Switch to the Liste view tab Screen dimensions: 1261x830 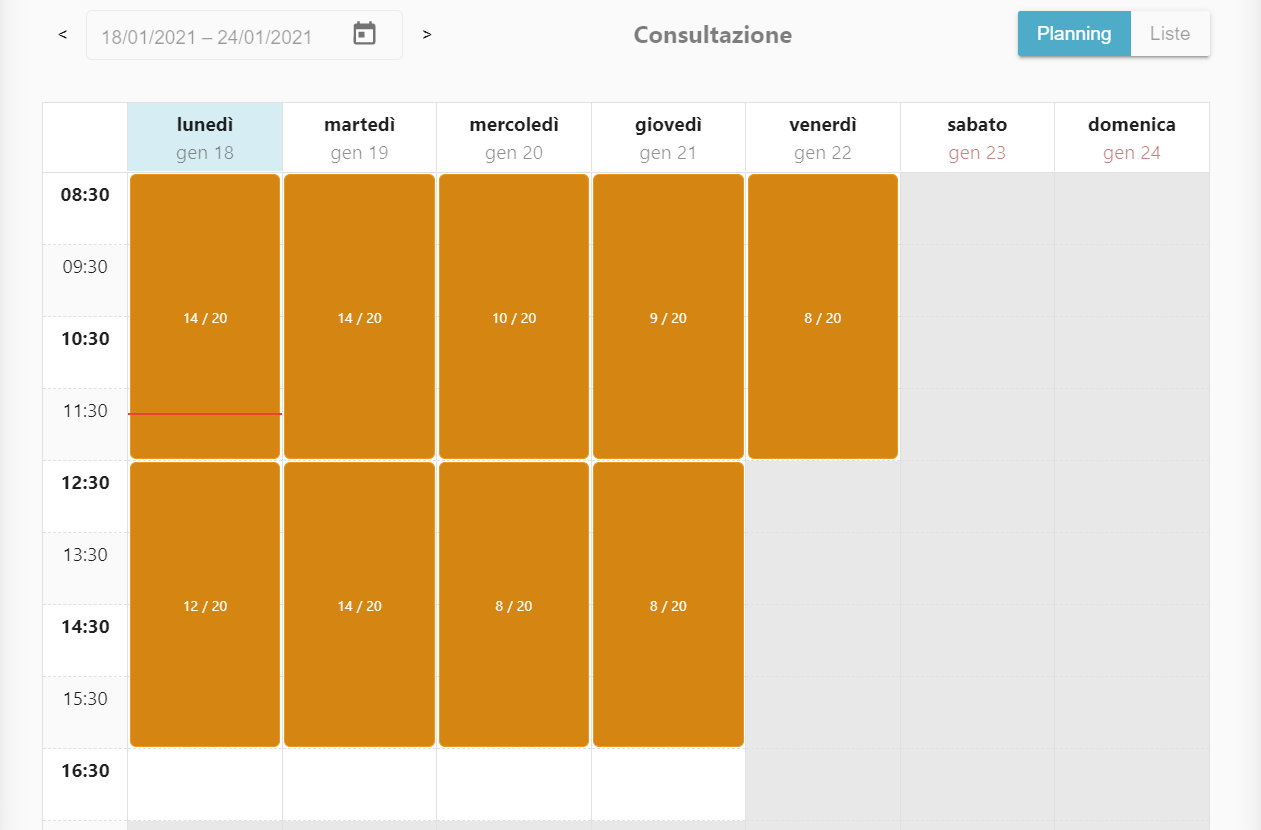click(x=1170, y=34)
